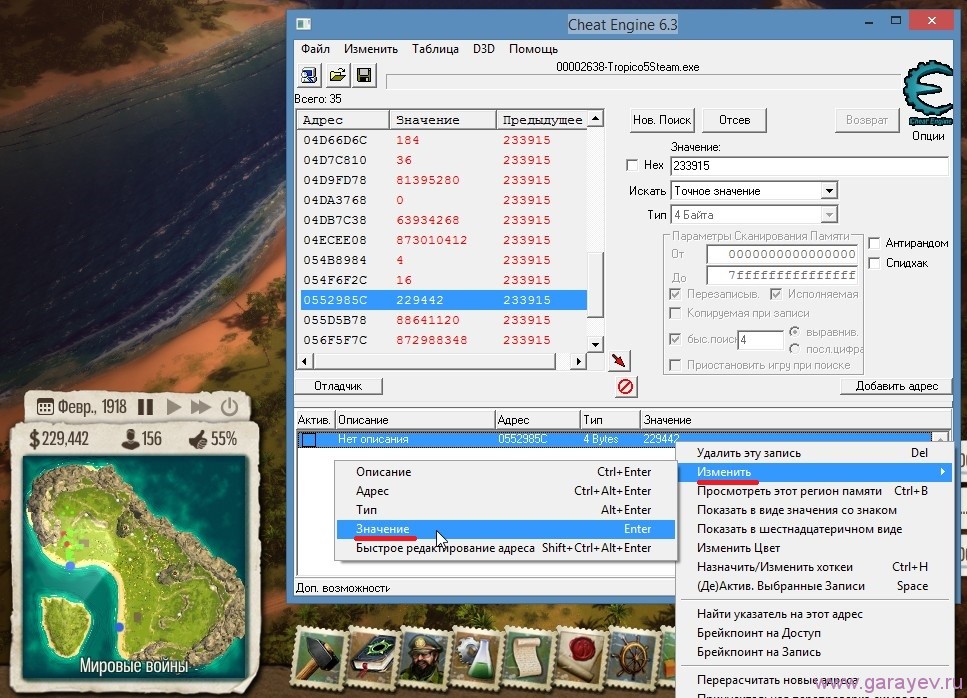Toggle Приостановить игру при поиске checkbox
The image size is (967, 698).
675,365
